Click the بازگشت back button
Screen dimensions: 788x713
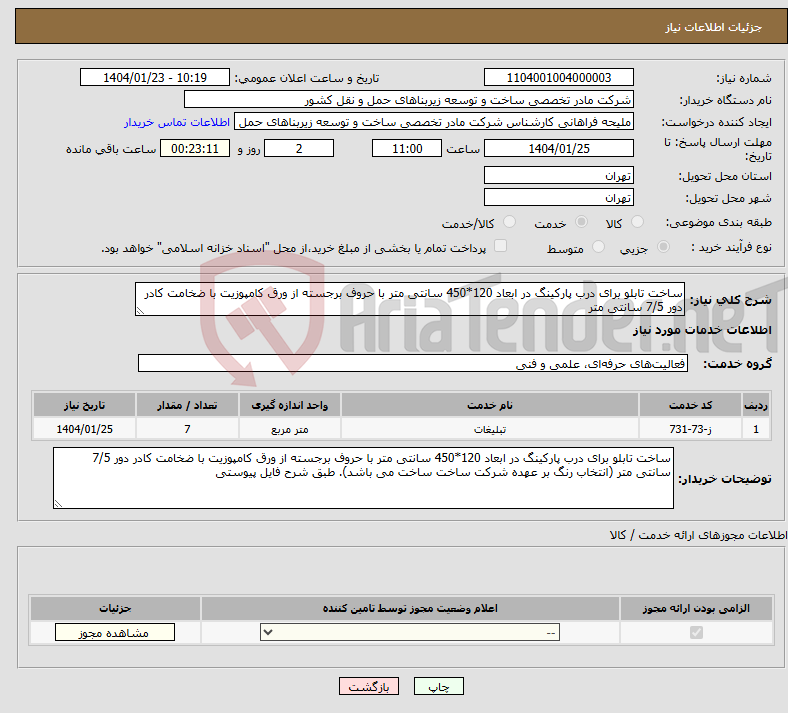tap(369, 686)
